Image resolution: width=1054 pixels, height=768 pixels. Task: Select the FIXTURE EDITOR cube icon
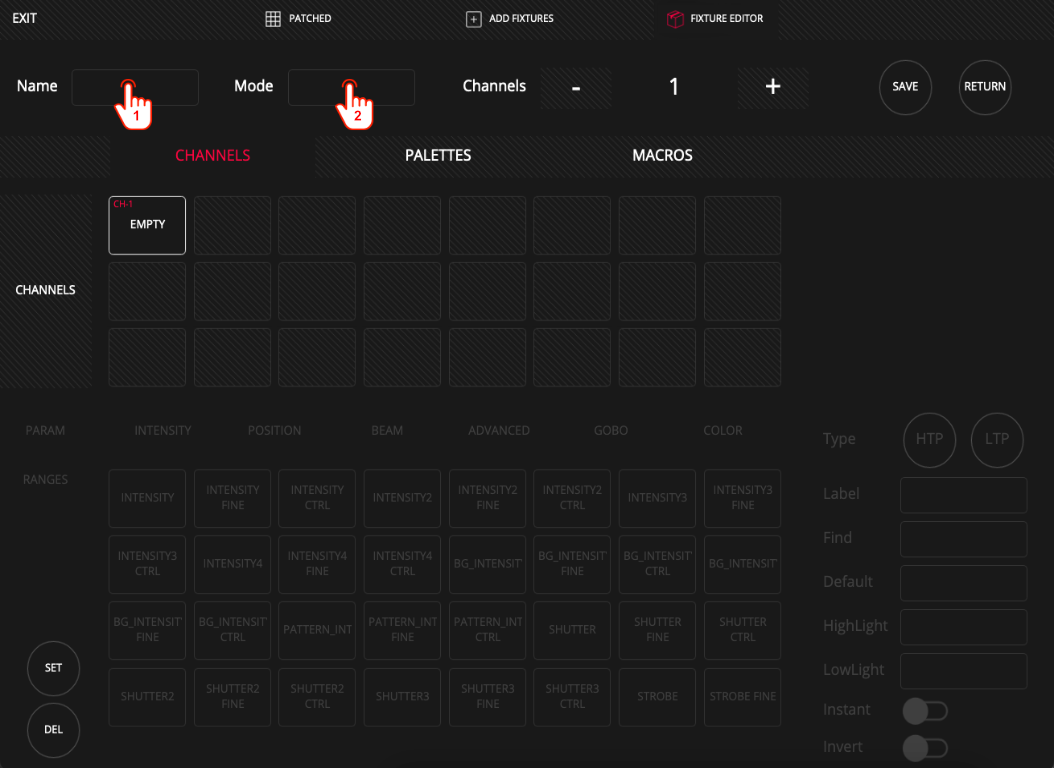tap(675, 19)
